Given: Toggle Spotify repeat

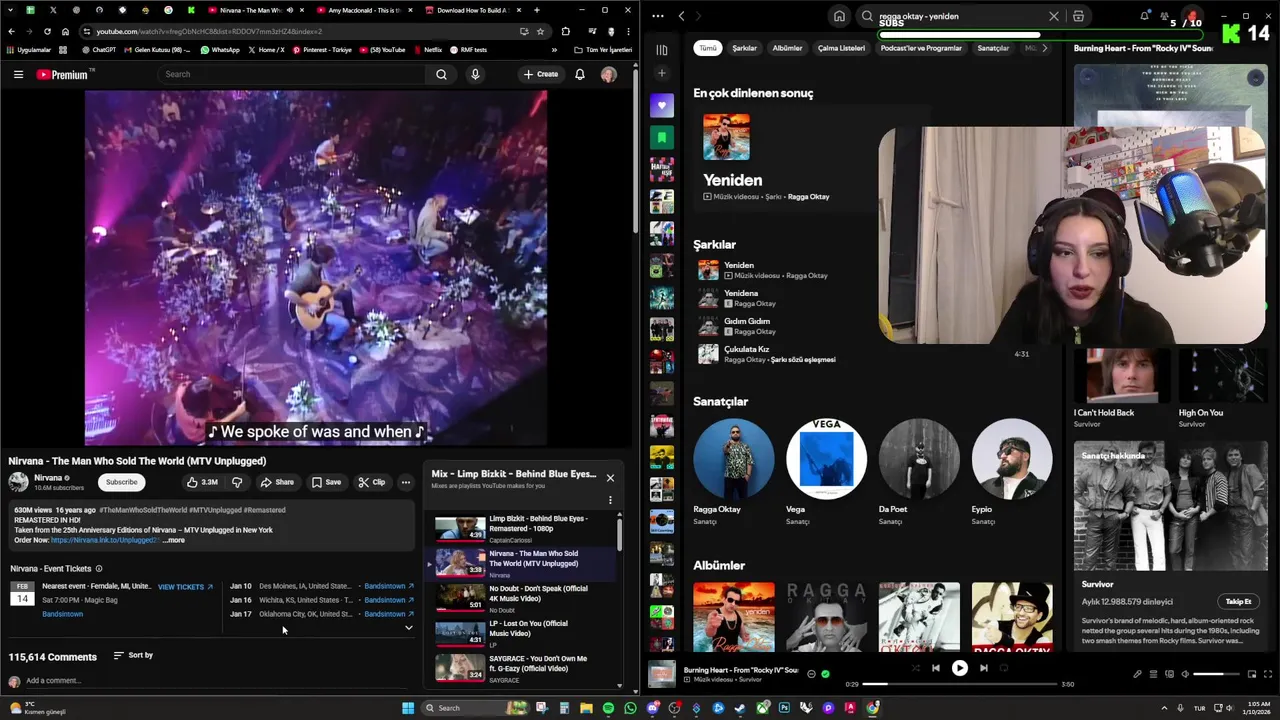Looking at the screenshot, I should [x=1004, y=668].
